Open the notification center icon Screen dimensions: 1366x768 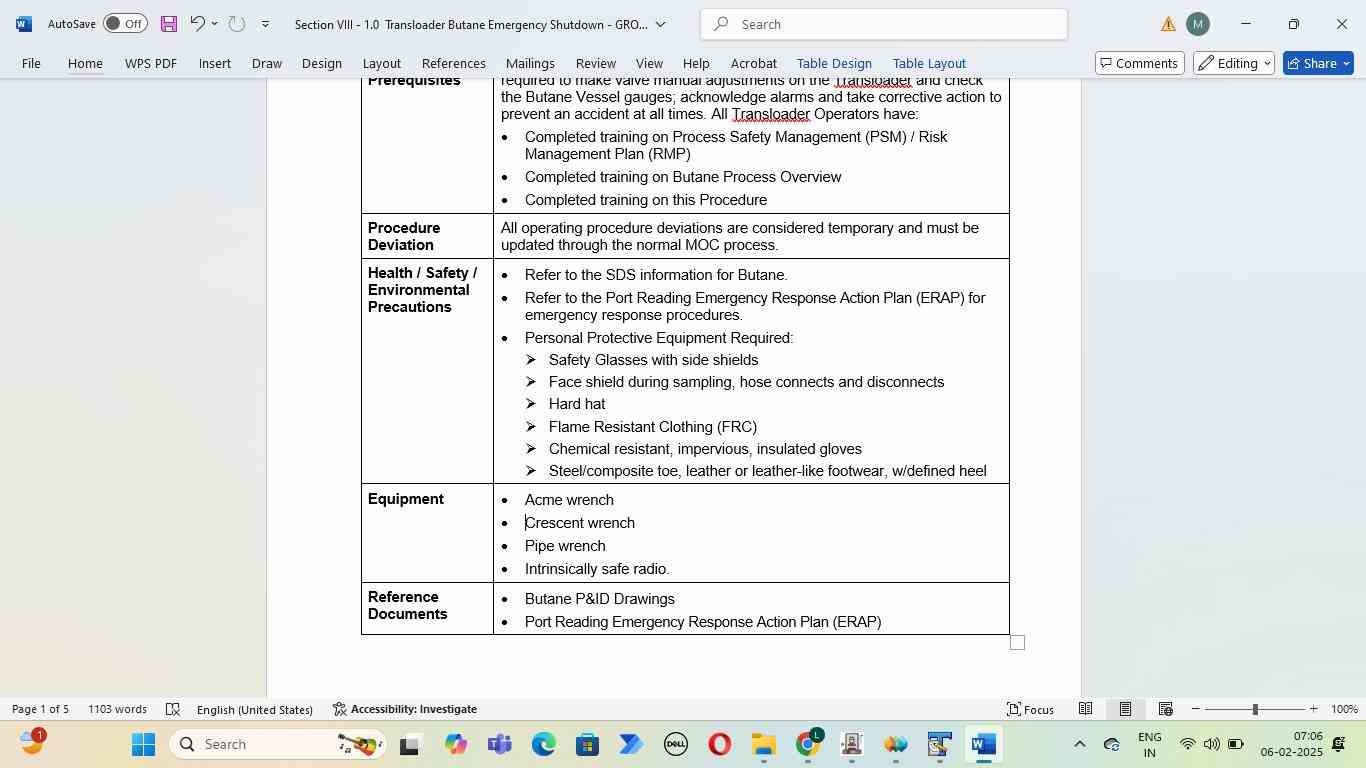pyautogui.click(x=1339, y=744)
